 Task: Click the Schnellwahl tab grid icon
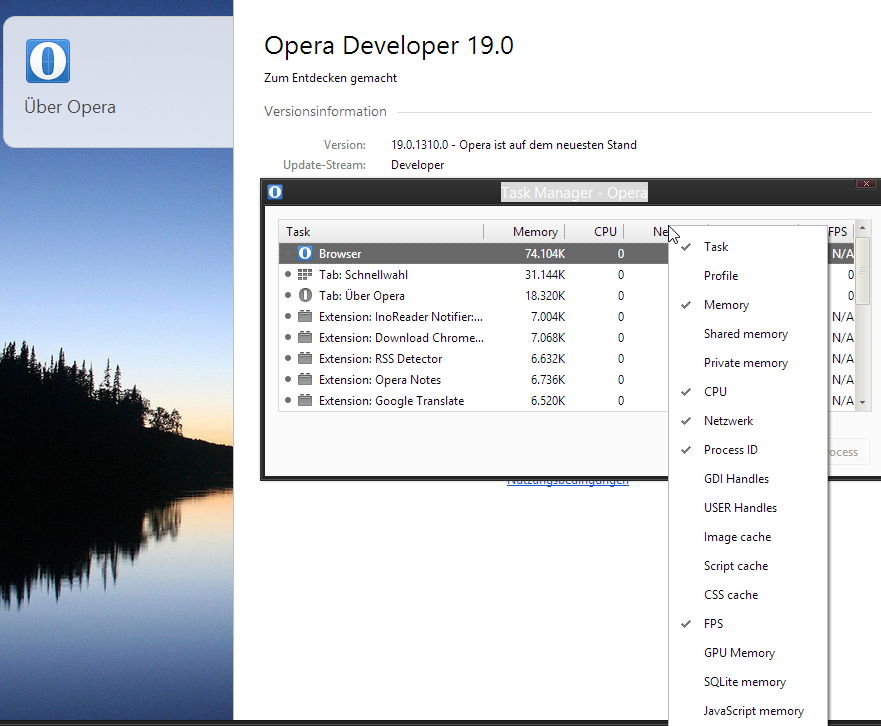[305, 275]
